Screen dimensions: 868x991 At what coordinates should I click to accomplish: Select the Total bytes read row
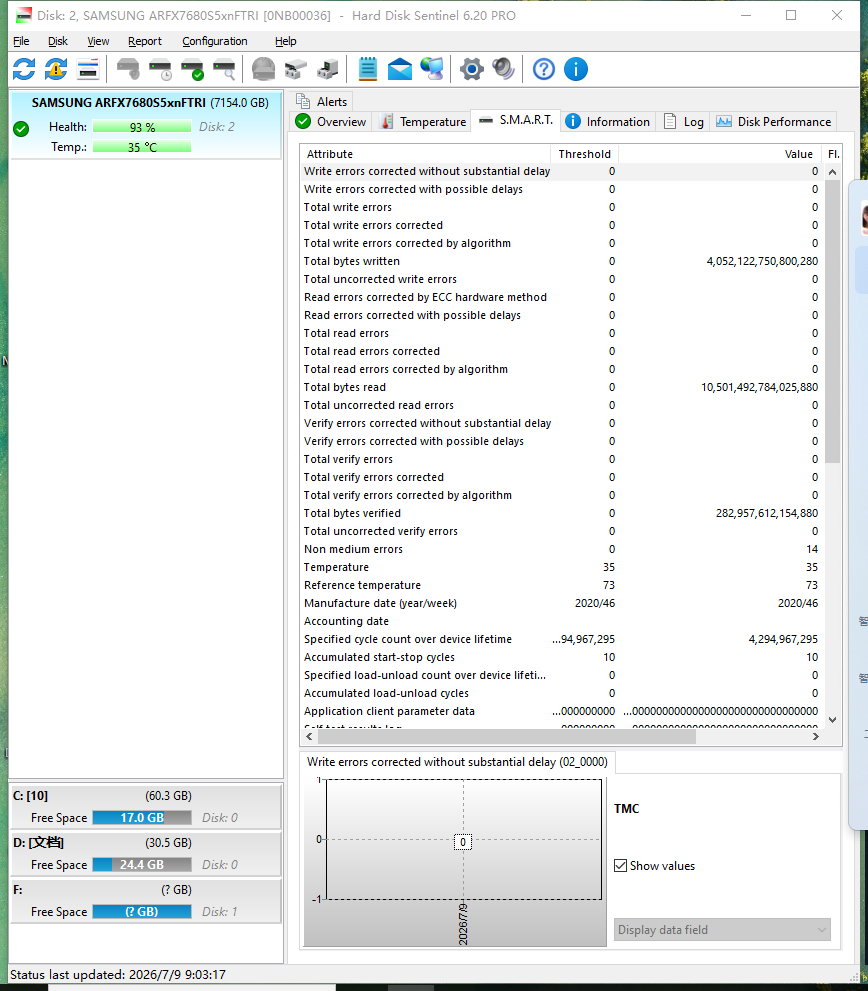tap(561, 387)
